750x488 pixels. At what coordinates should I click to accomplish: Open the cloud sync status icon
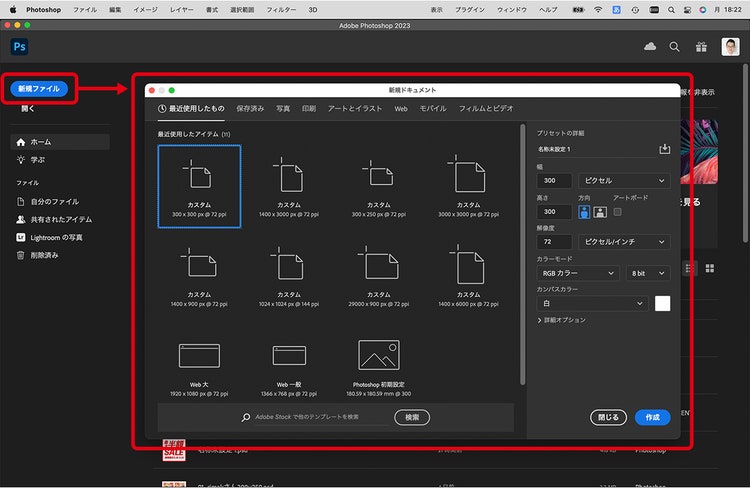(x=650, y=46)
